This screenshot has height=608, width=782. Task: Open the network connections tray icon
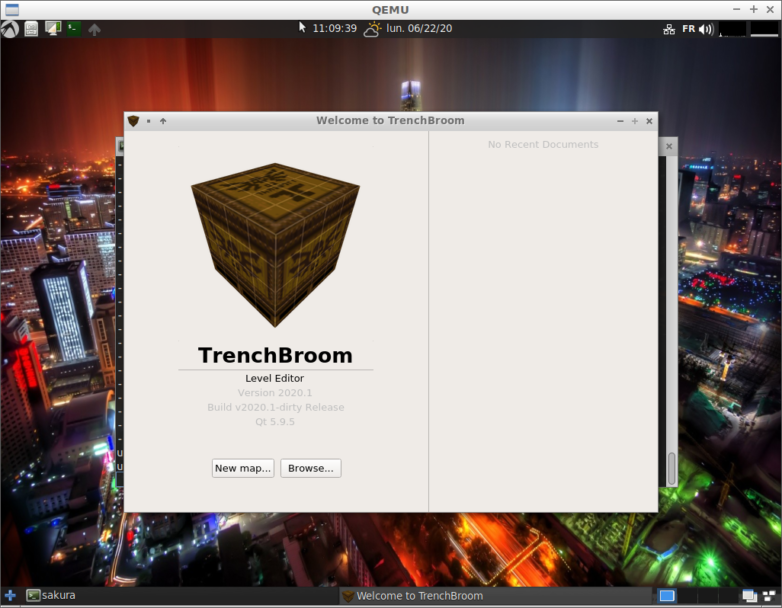[x=669, y=29]
